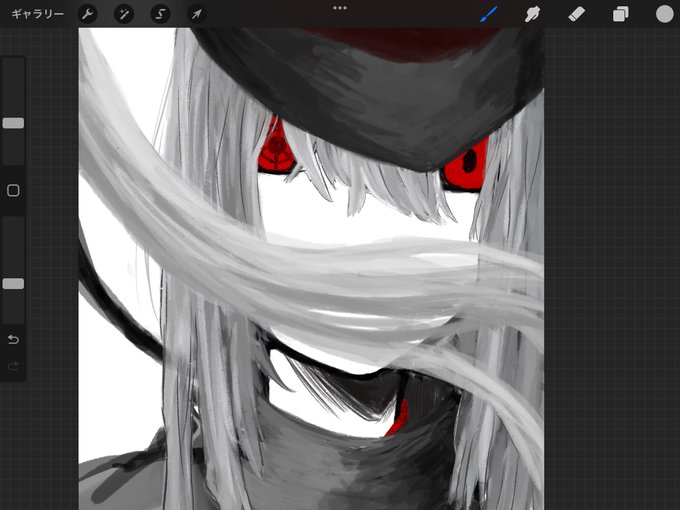Open the Actions wrench menu
The image size is (680, 510).
[87, 14]
